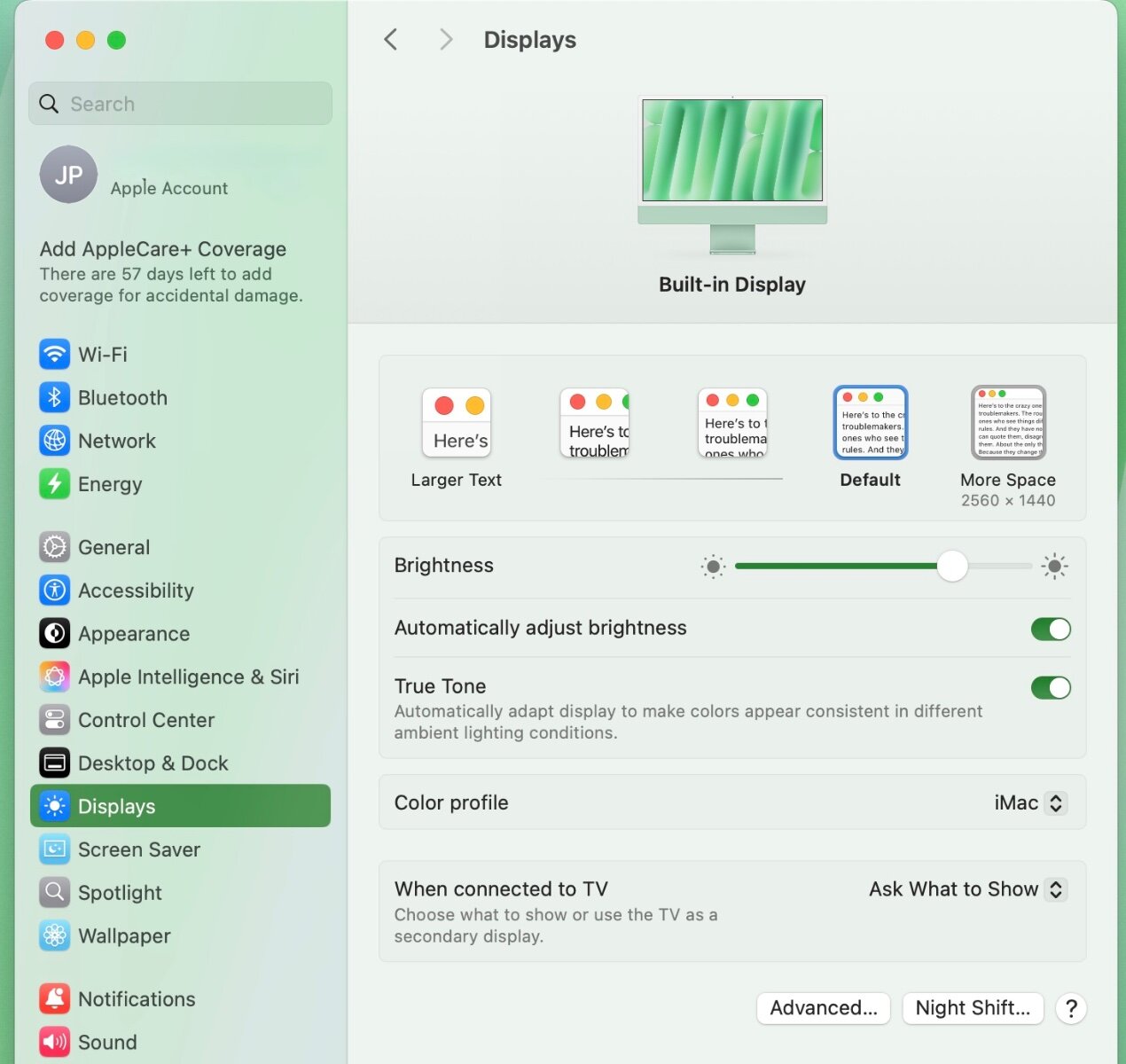Click the Appearance icon
Viewport: 1126px width, 1064px height.
tap(55, 634)
